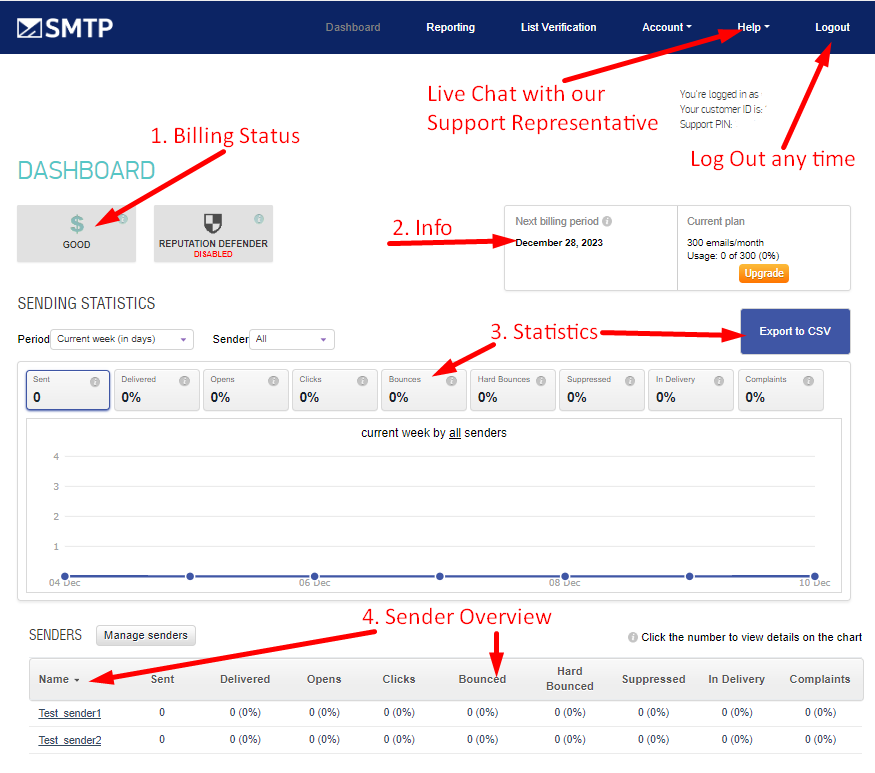The image size is (875, 773).
Task: Click the Hard Bounced column header
Action: 570,679
